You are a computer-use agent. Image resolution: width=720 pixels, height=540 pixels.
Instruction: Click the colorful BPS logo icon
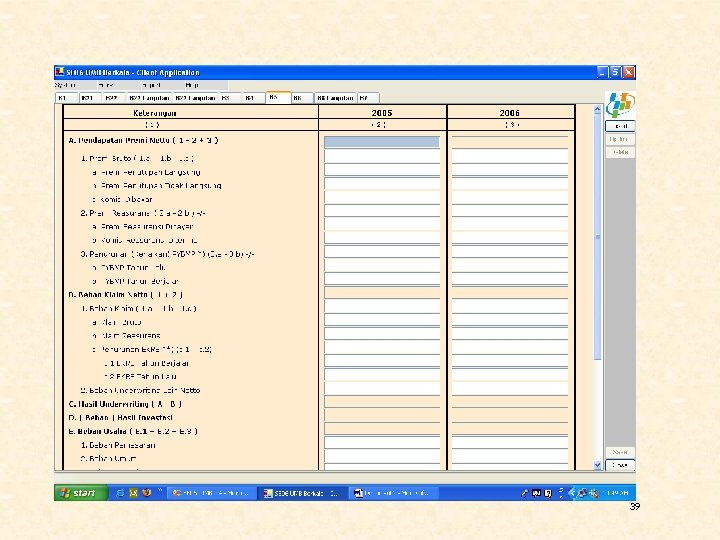tap(620, 105)
